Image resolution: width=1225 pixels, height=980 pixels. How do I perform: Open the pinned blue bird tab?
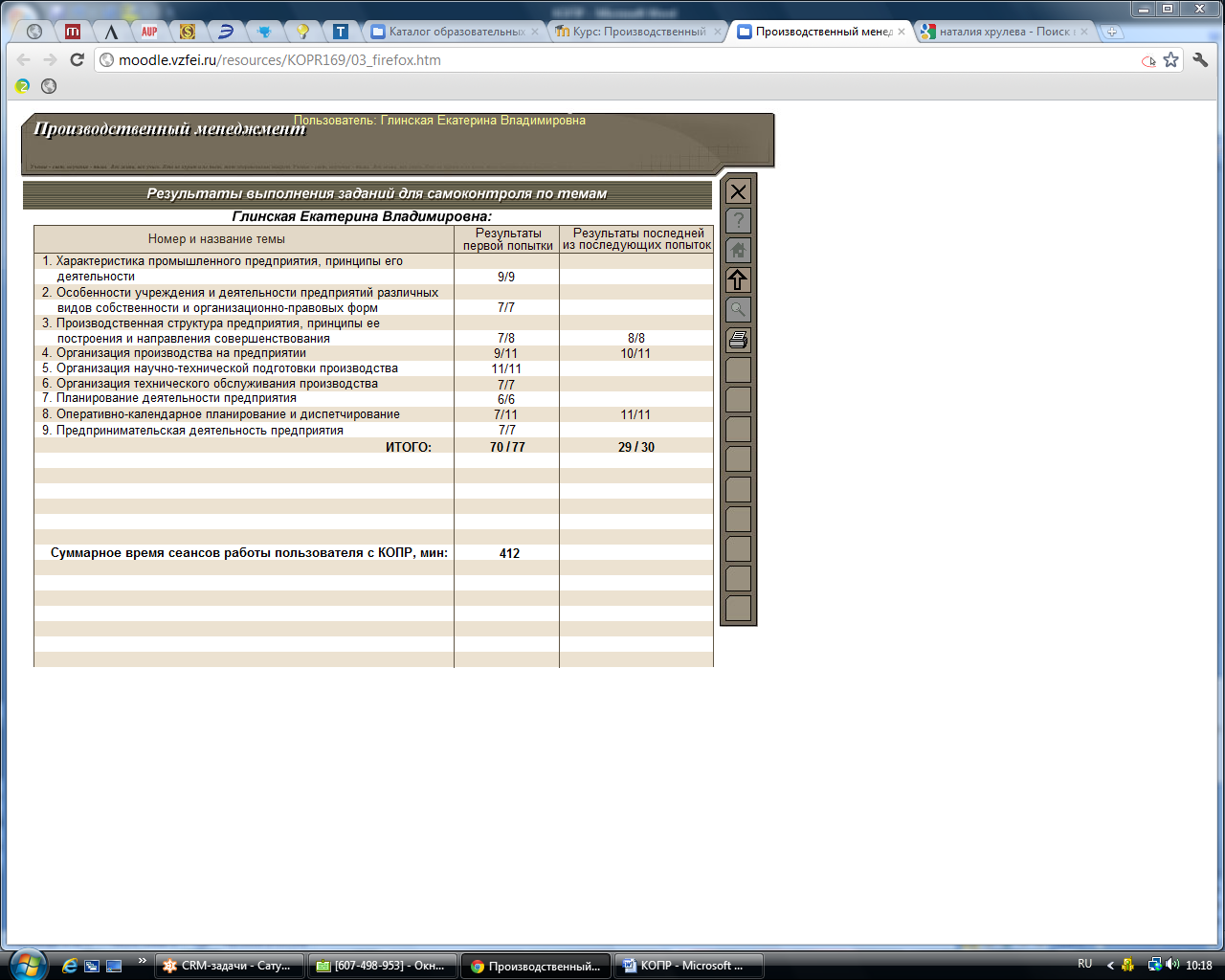[x=264, y=32]
